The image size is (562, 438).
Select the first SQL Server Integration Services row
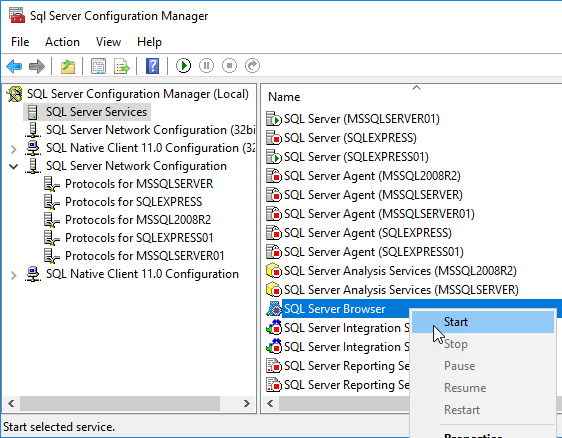coord(347,328)
